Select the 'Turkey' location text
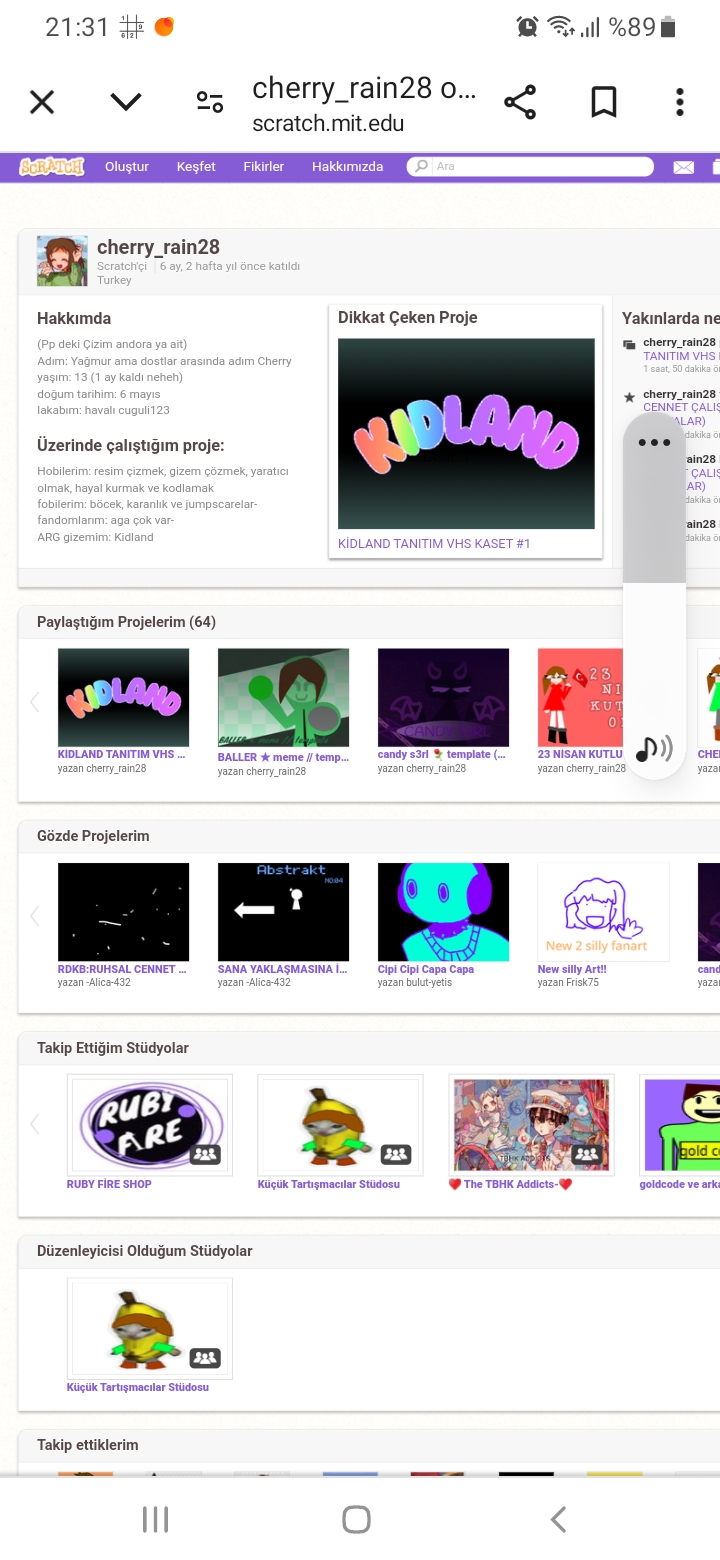This screenshot has width=720, height=1560. pyautogui.click(x=114, y=280)
